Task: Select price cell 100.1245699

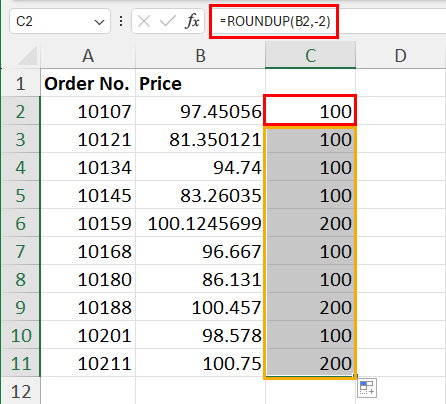Action: (x=200, y=223)
